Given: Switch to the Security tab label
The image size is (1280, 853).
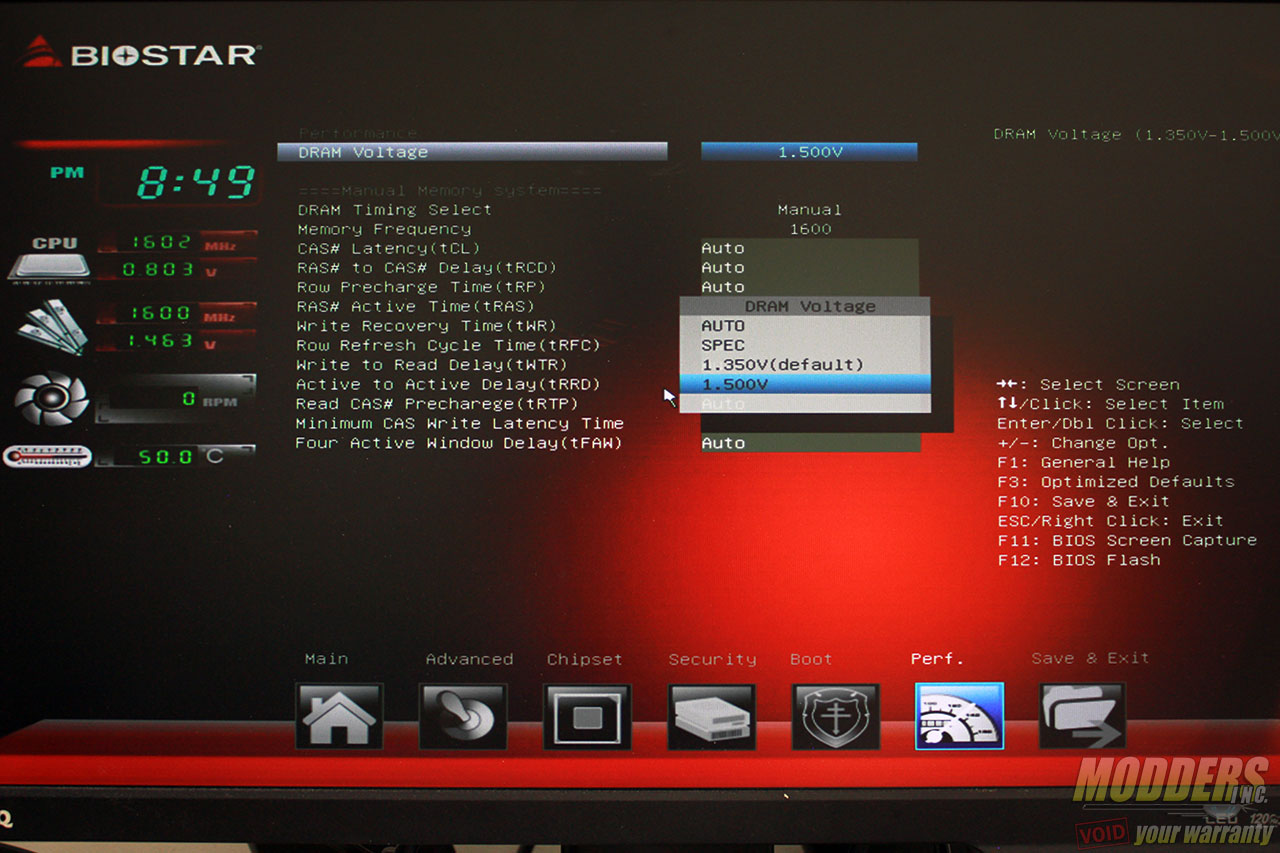Looking at the screenshot, I should click(x=712, y=659).
